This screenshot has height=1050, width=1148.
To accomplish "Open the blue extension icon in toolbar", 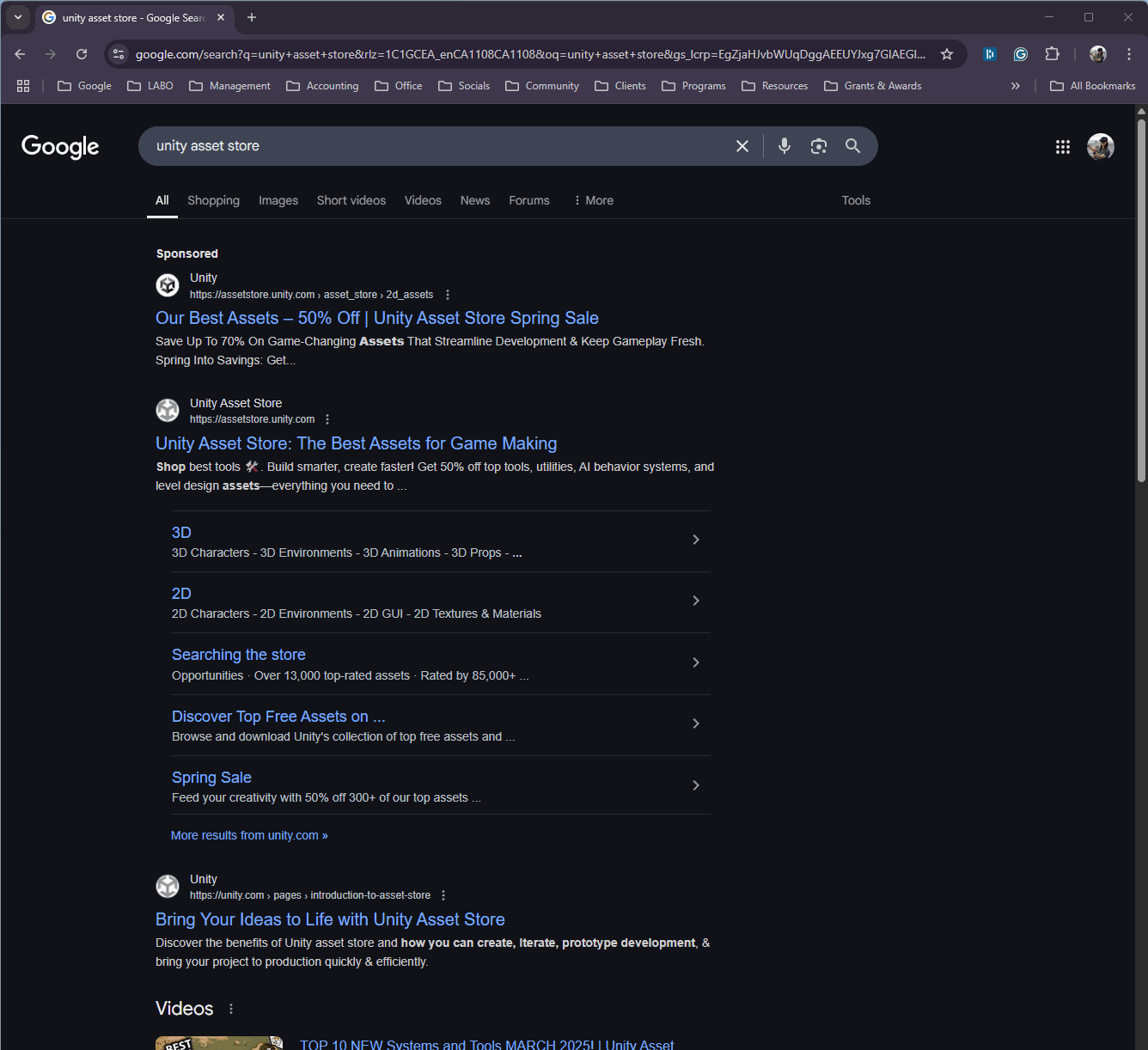I will point(990,54).
